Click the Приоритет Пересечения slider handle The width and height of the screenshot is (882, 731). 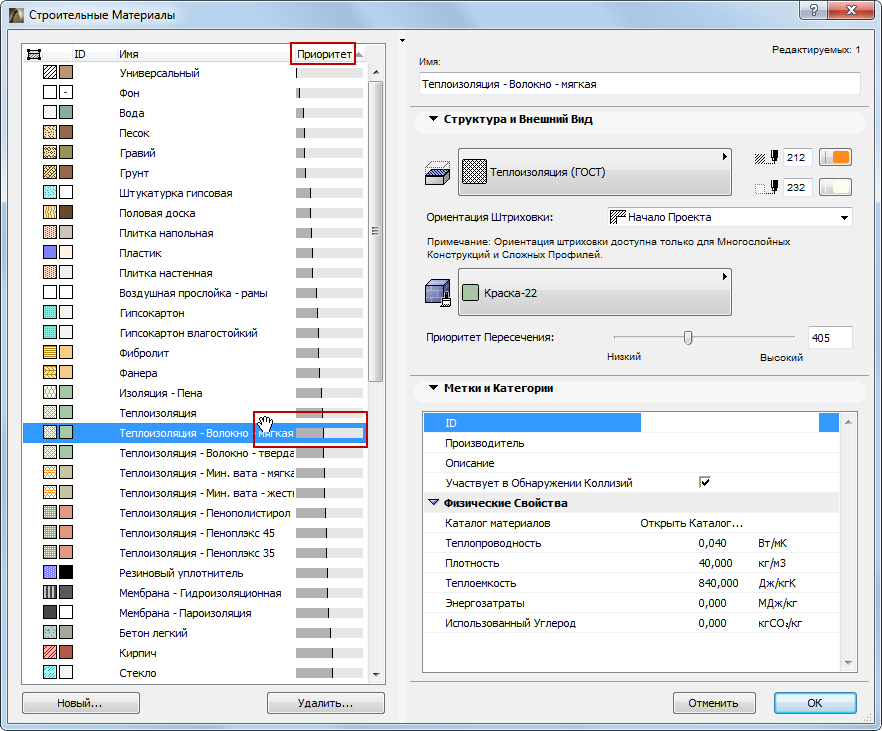point(687,337)
